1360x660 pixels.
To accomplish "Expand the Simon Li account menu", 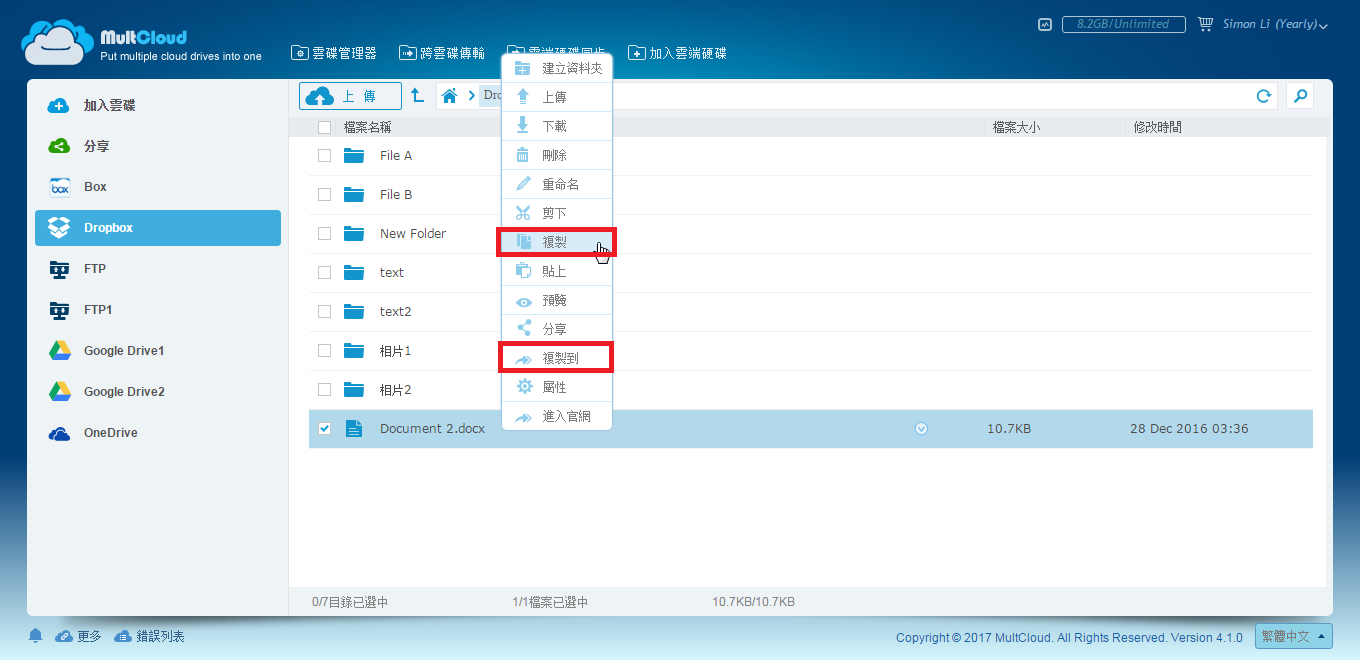I will click(x=1275, y=24).
